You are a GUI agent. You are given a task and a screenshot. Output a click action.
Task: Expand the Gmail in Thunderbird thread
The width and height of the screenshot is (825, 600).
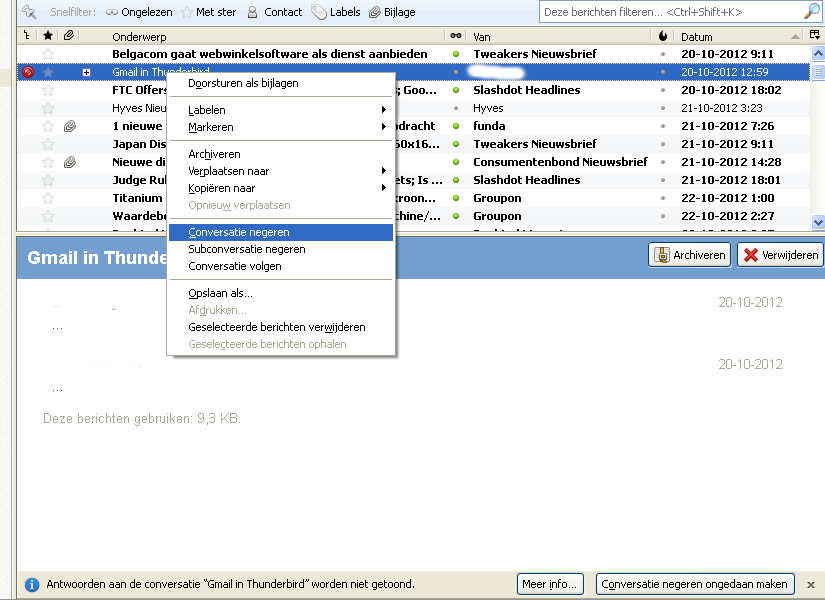click(87, 72)
